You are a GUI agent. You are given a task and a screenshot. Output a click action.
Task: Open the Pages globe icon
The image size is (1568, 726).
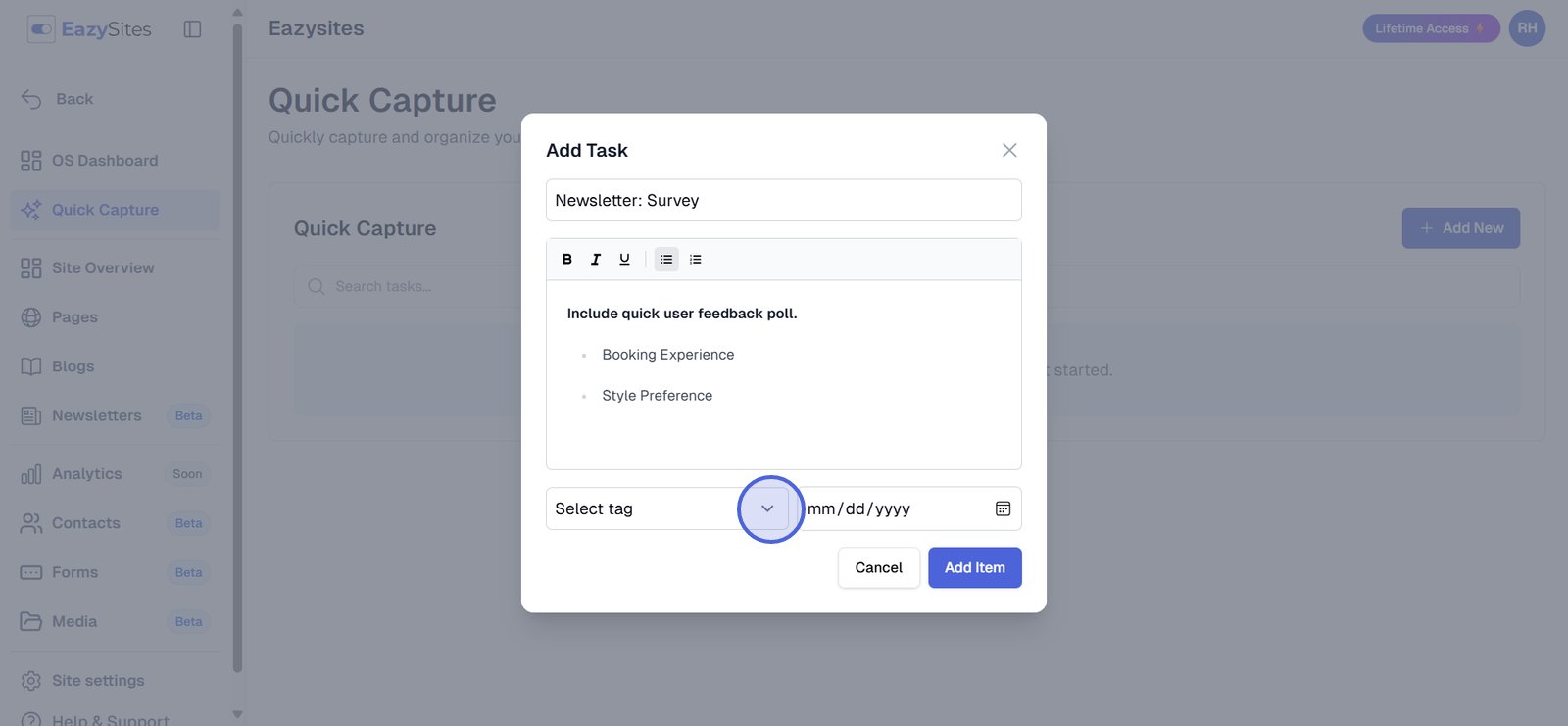point(31,317)
